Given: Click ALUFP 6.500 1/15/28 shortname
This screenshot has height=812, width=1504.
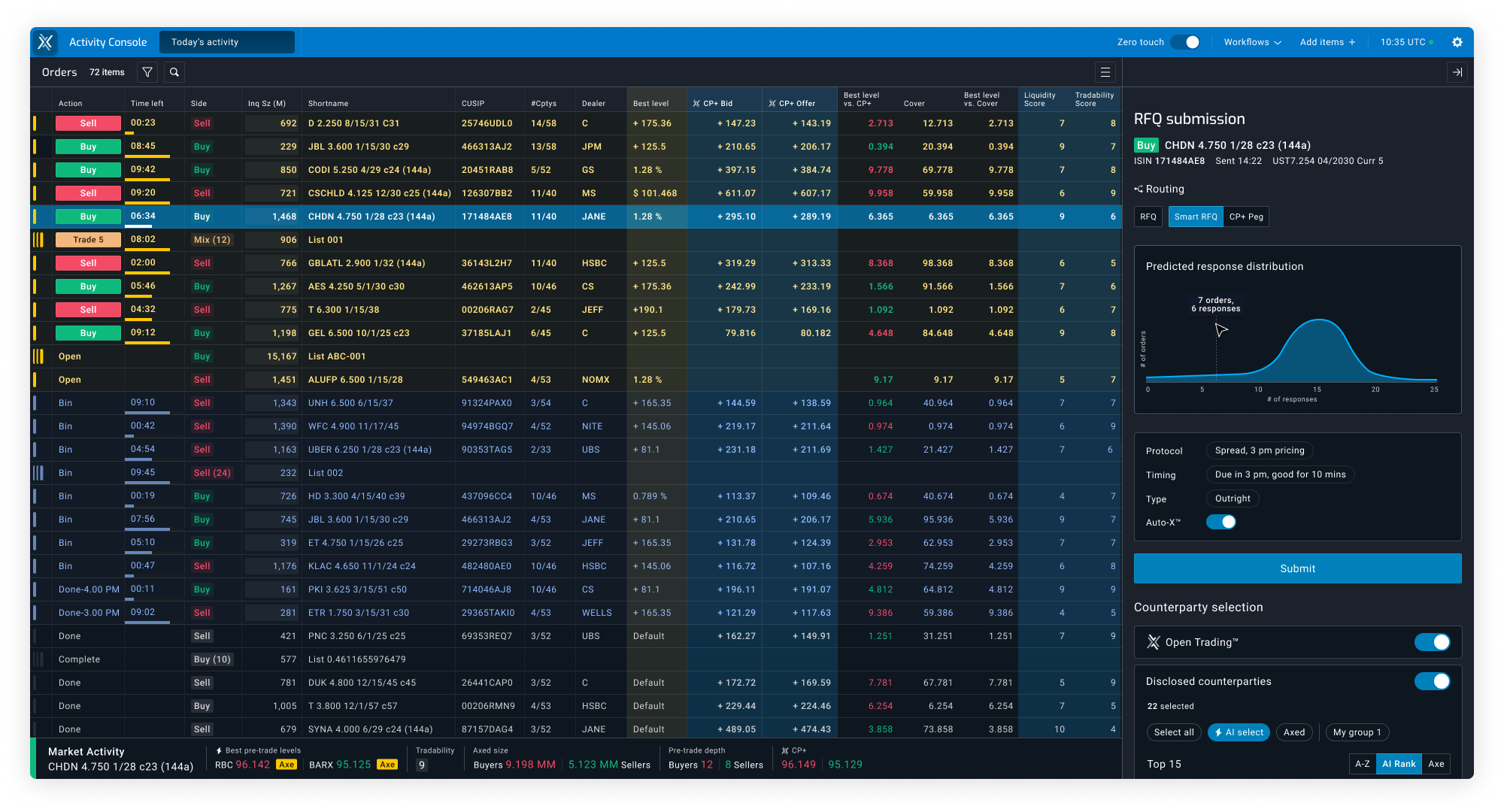Looking at the screenshot, I should [x=355, y=380].
